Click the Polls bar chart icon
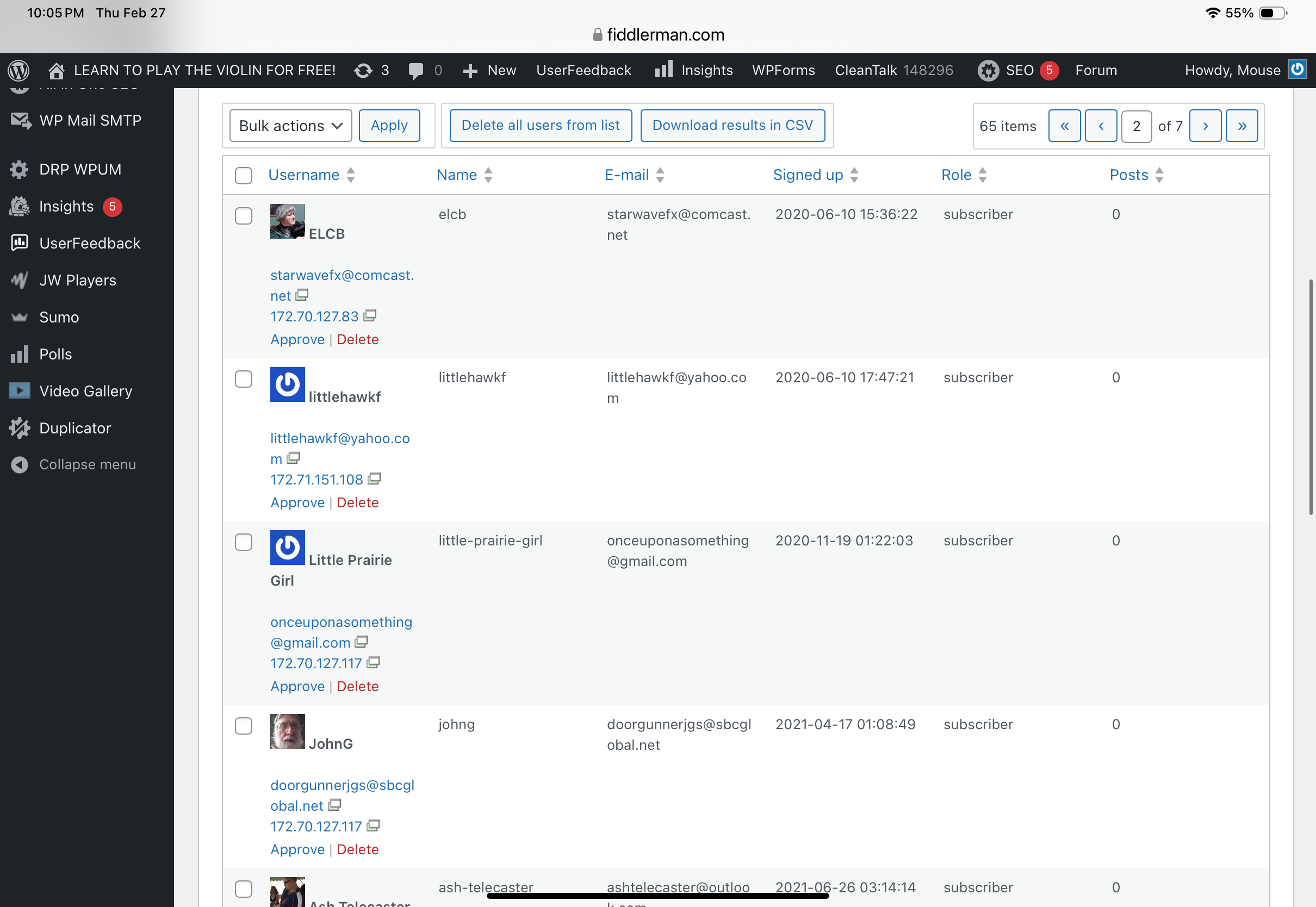 coord(20,354)
